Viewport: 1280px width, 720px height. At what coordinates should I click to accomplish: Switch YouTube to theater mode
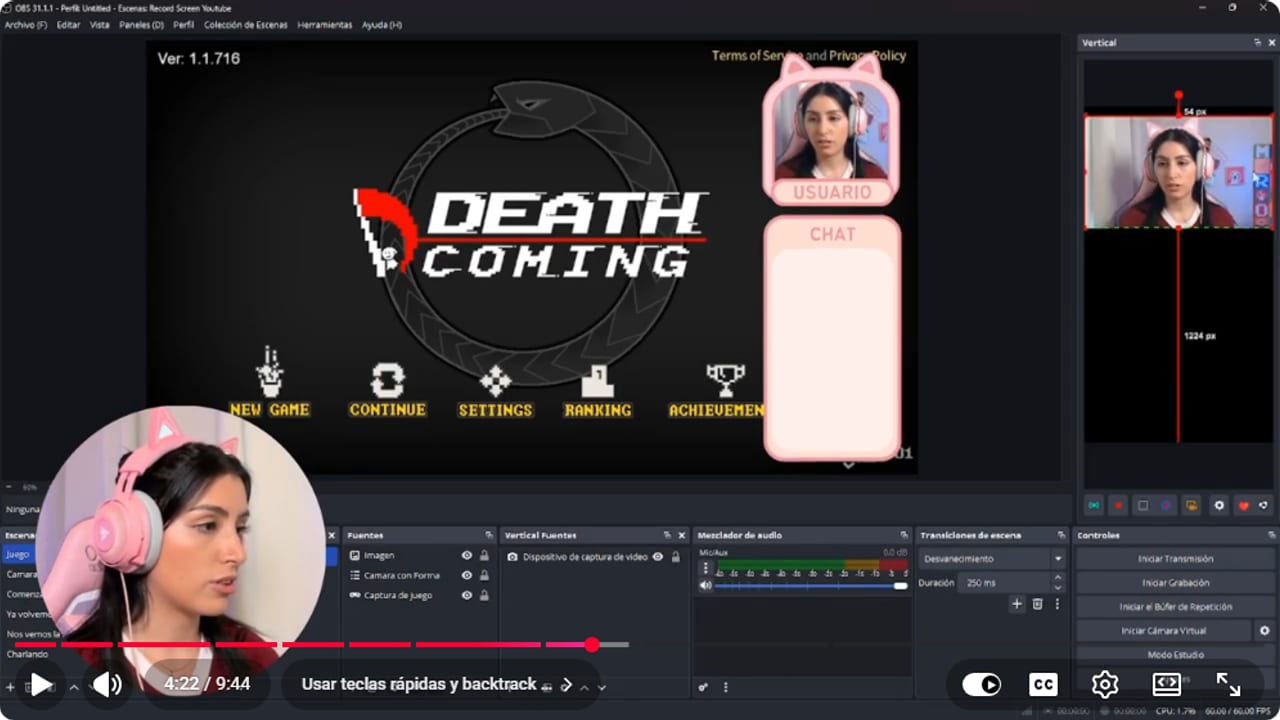pyautogui.click(x=1167, y=684)
